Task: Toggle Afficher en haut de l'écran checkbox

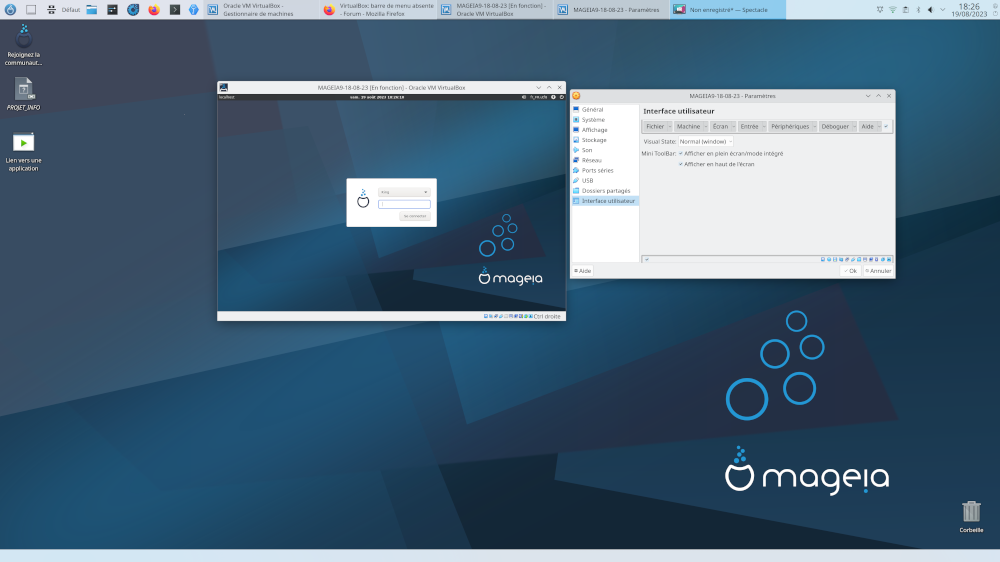Action: [x=681, y=164]
